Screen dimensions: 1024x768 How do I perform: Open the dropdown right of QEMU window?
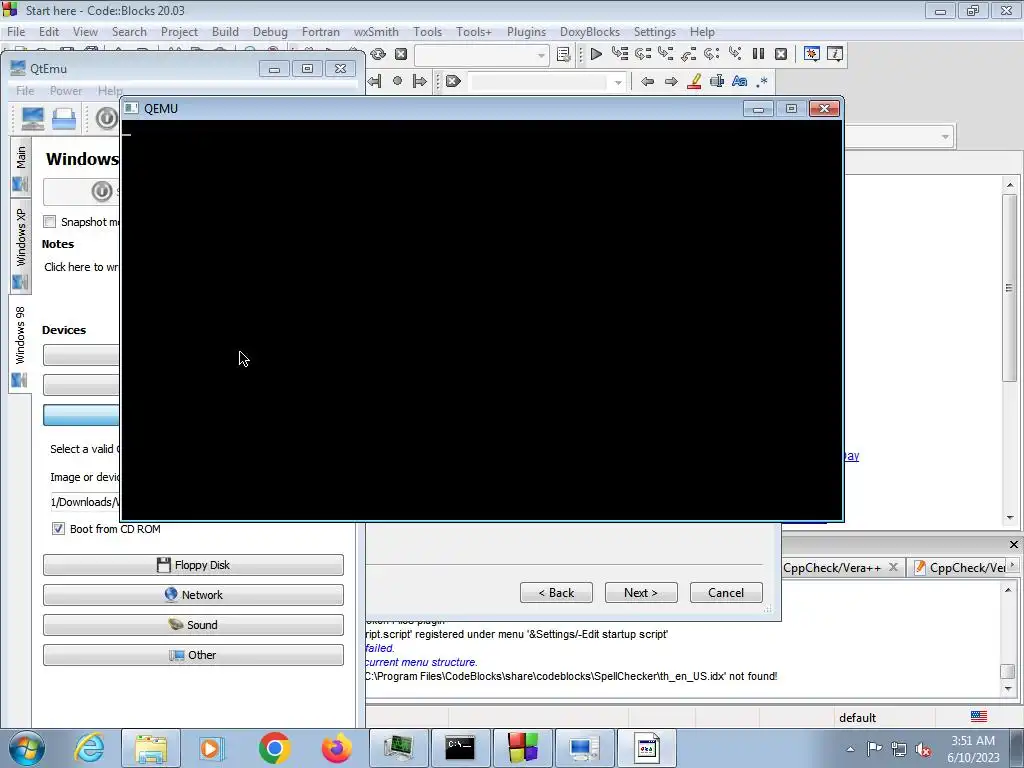click(944, 137)
